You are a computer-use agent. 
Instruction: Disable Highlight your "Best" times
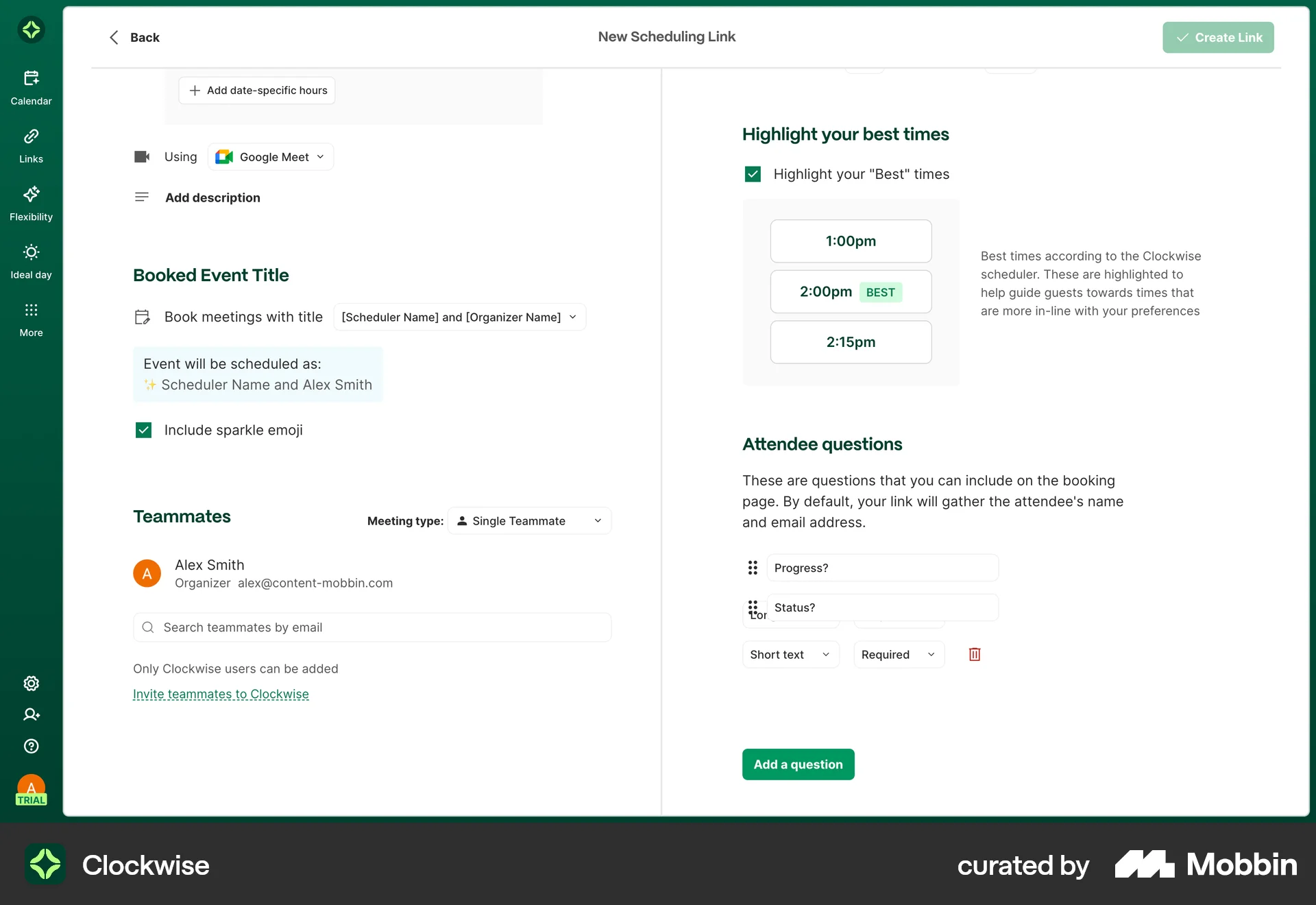[752, 173]
